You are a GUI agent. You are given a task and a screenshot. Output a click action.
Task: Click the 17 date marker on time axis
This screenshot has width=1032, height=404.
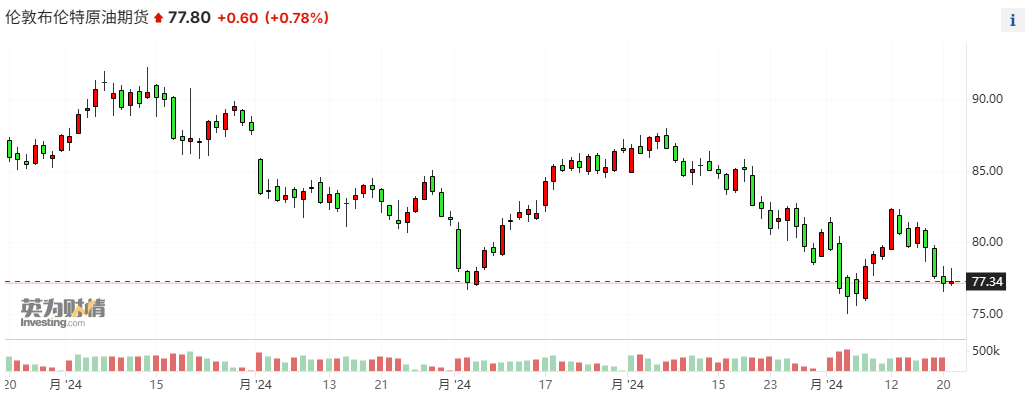click(546, 385)
